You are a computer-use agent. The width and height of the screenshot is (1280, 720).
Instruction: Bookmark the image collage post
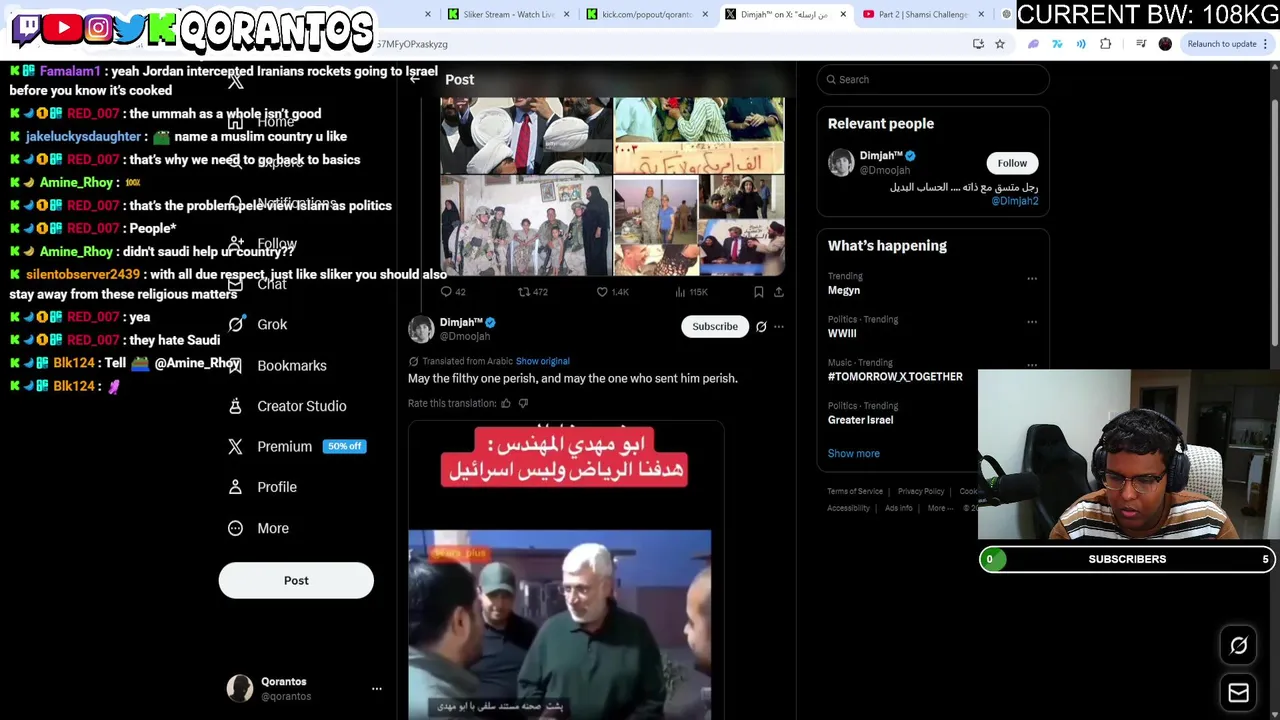point(759,292)
